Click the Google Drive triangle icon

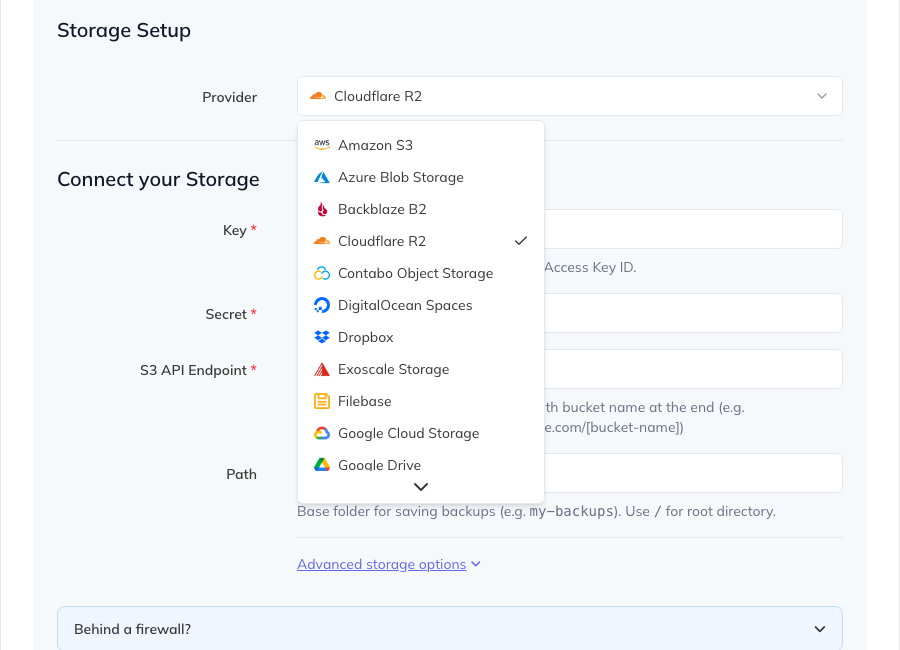(322, 465)
